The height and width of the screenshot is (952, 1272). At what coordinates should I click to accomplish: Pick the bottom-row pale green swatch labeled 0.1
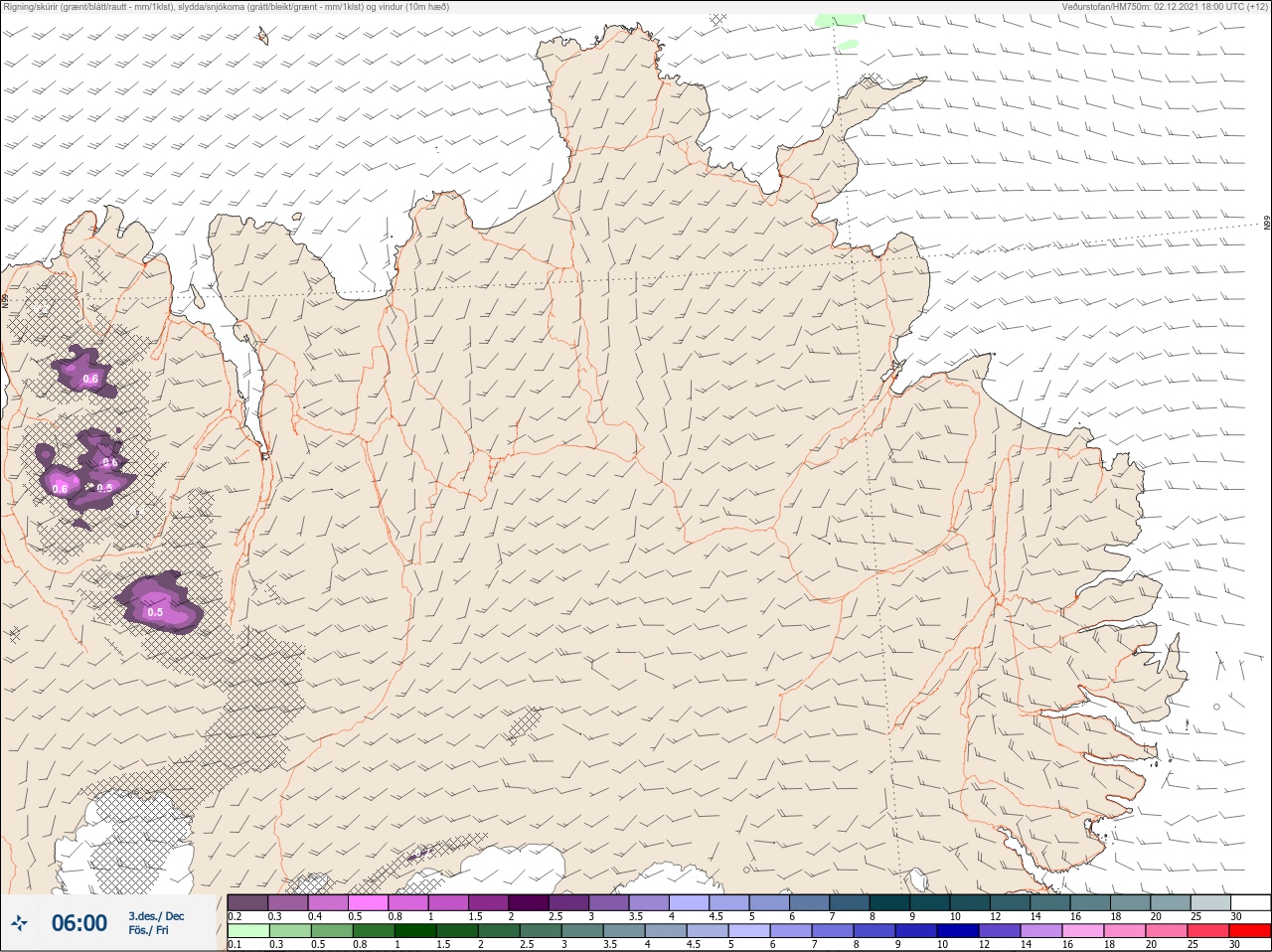pyautogui.click(x=247, y=931)
